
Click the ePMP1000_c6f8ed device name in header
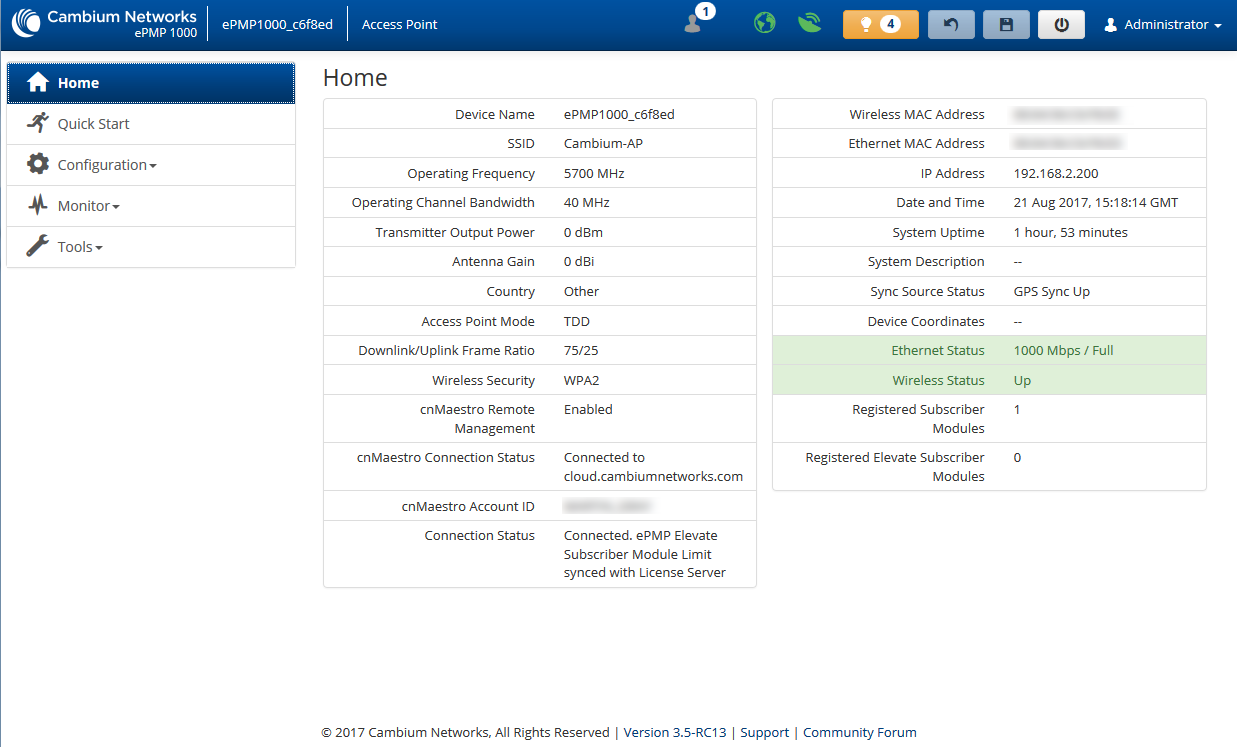point(277,24)
